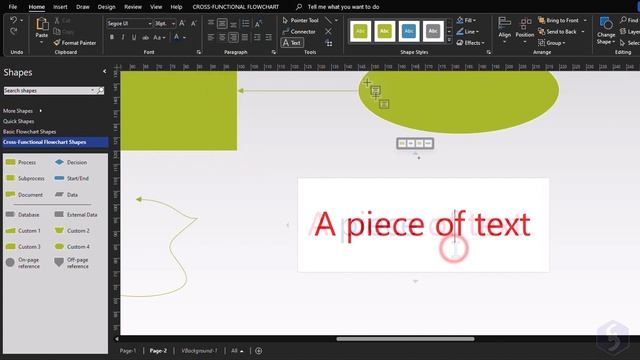Click the Redo arrow icon
This screenshot has height=360, width=640.
point(13,31)
